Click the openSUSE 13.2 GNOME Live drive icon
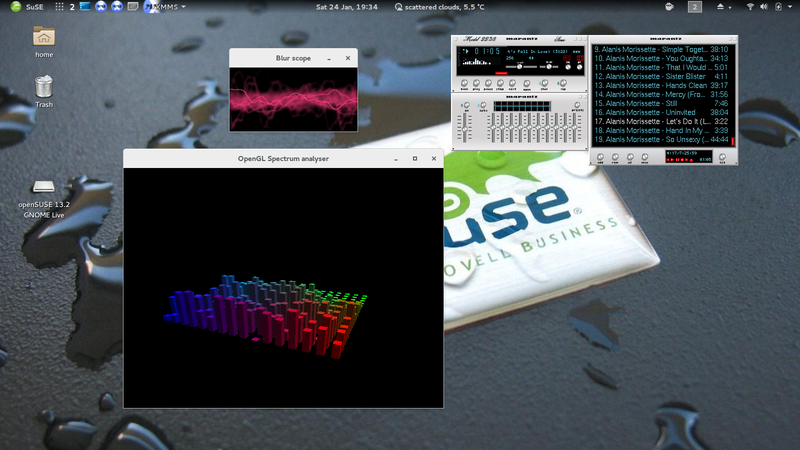800x450 pixels. coord(44,199)
